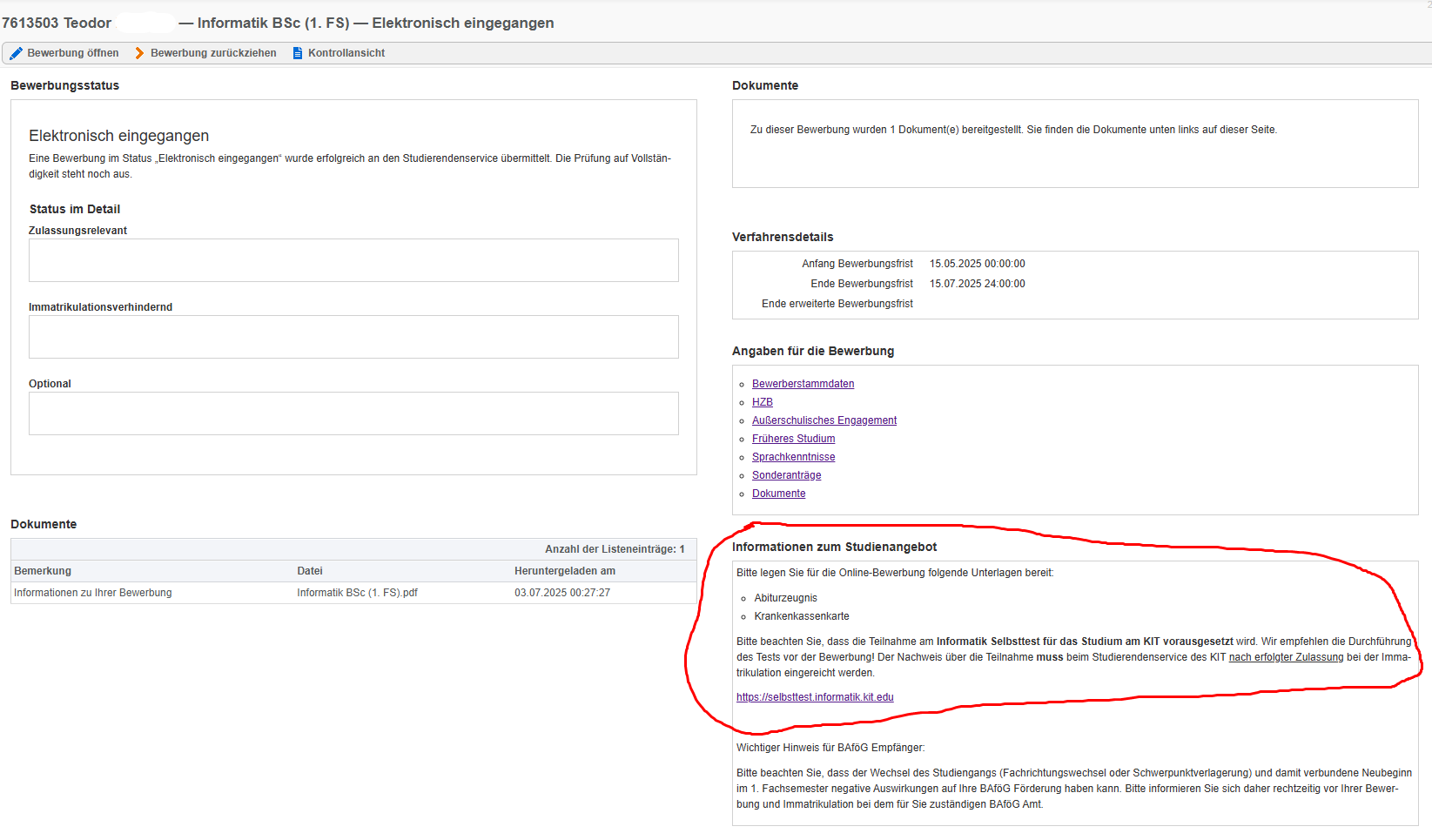This screenshot has height=840, width=1432.
Task: Open the Bewerberstammdaten link
Action: [803, 384]
